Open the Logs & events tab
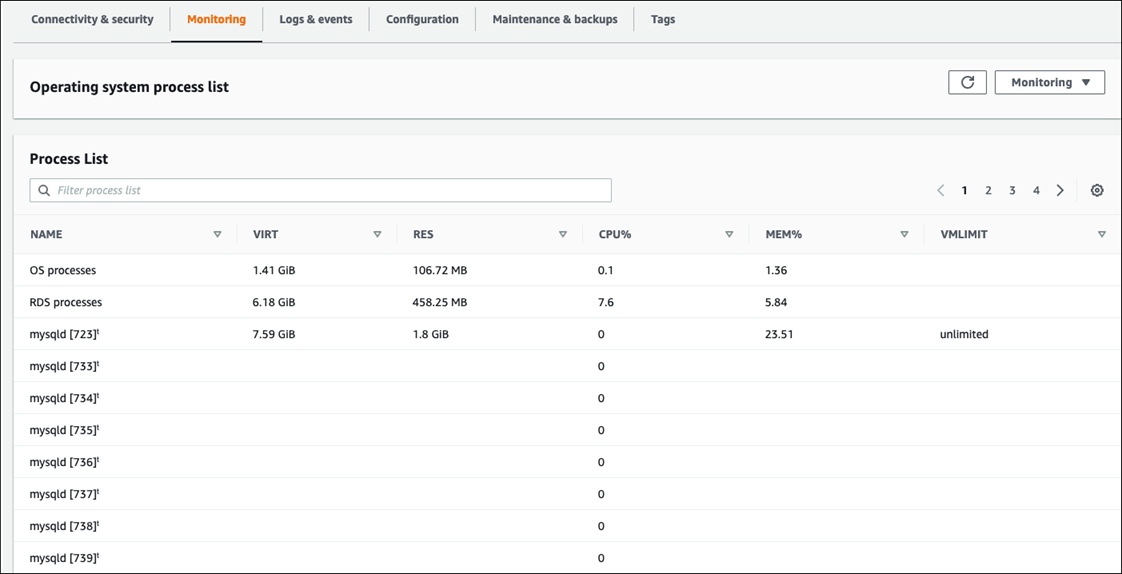Viewport: 1122px width, 574px height. (315, 20)
